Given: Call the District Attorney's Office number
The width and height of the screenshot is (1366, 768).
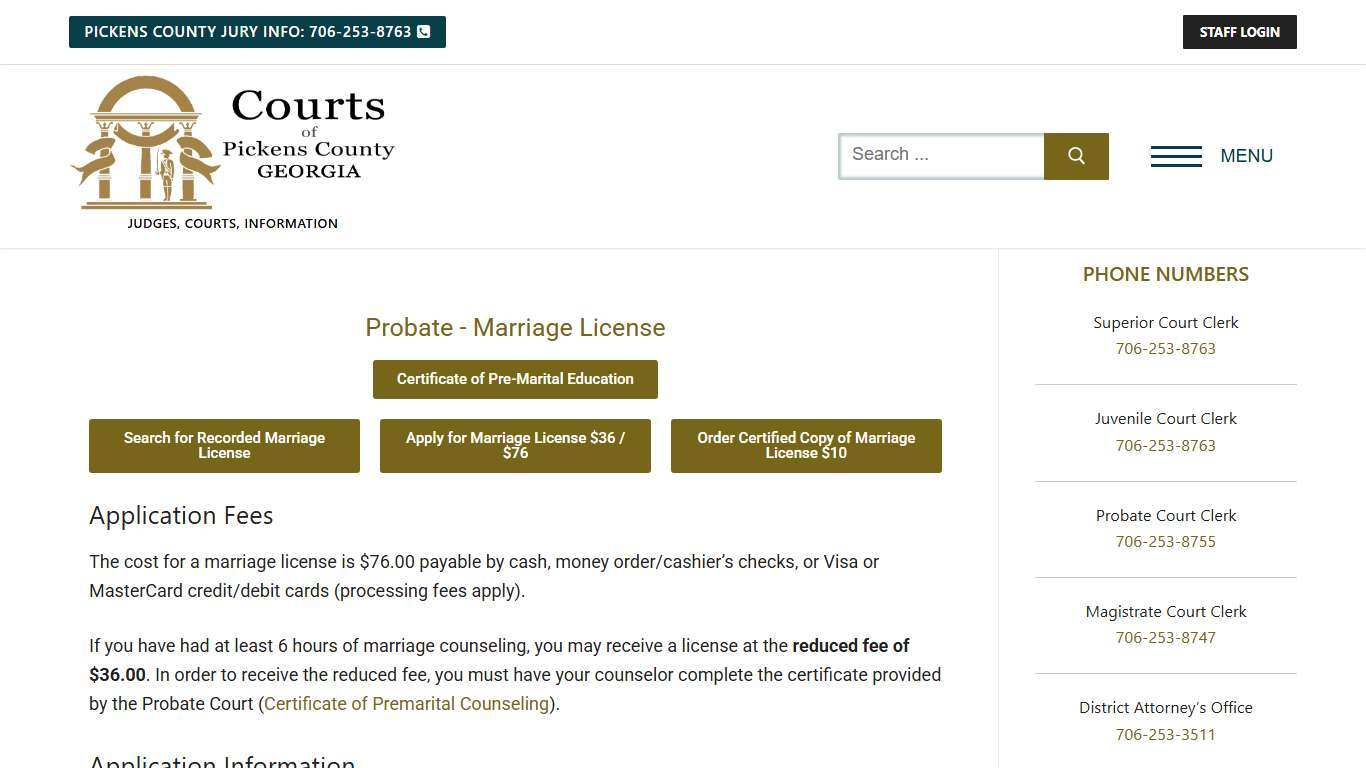Looking at the screenshot, I should click(1165, 734).
